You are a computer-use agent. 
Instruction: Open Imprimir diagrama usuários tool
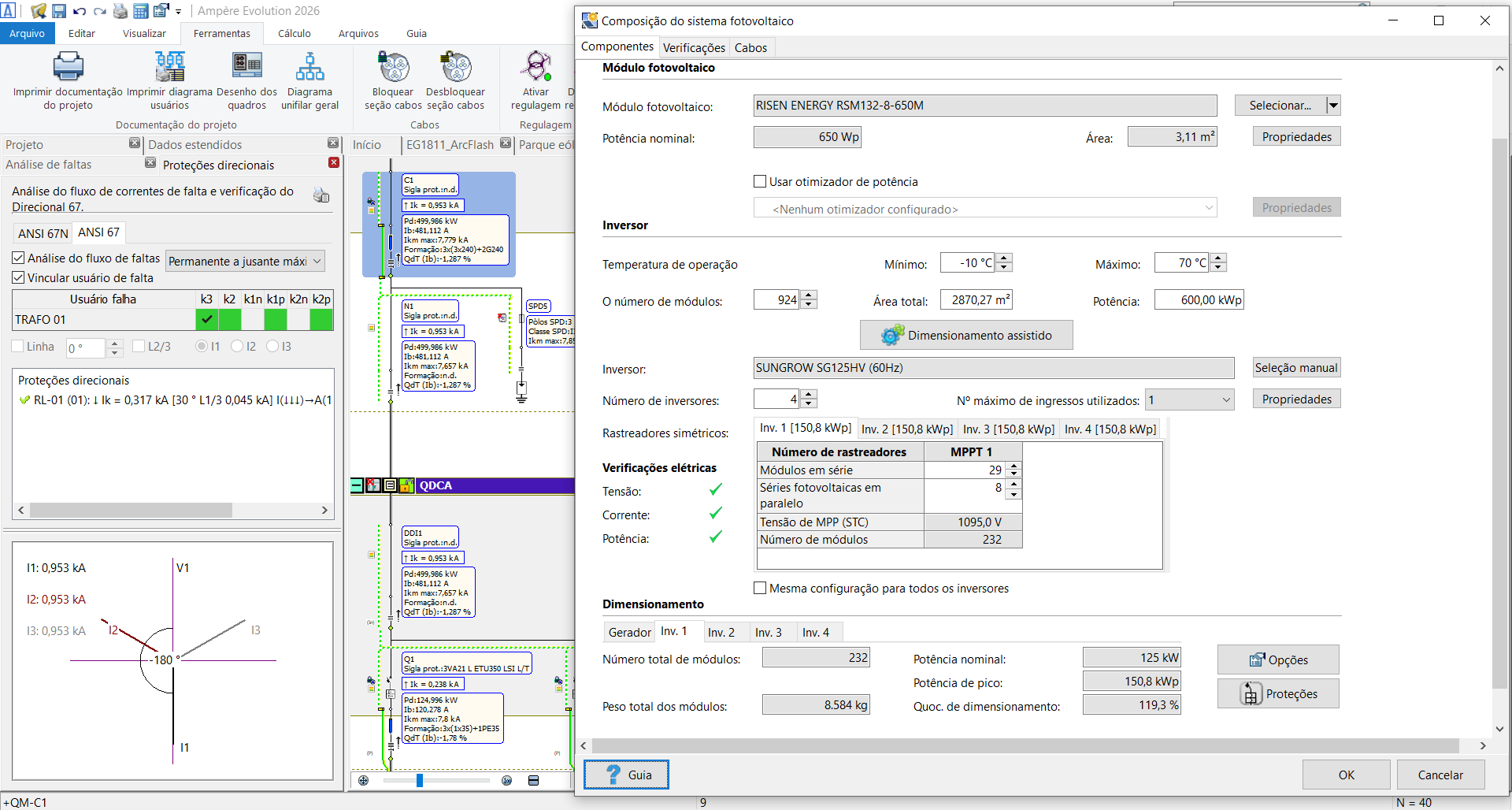point(169,67)
